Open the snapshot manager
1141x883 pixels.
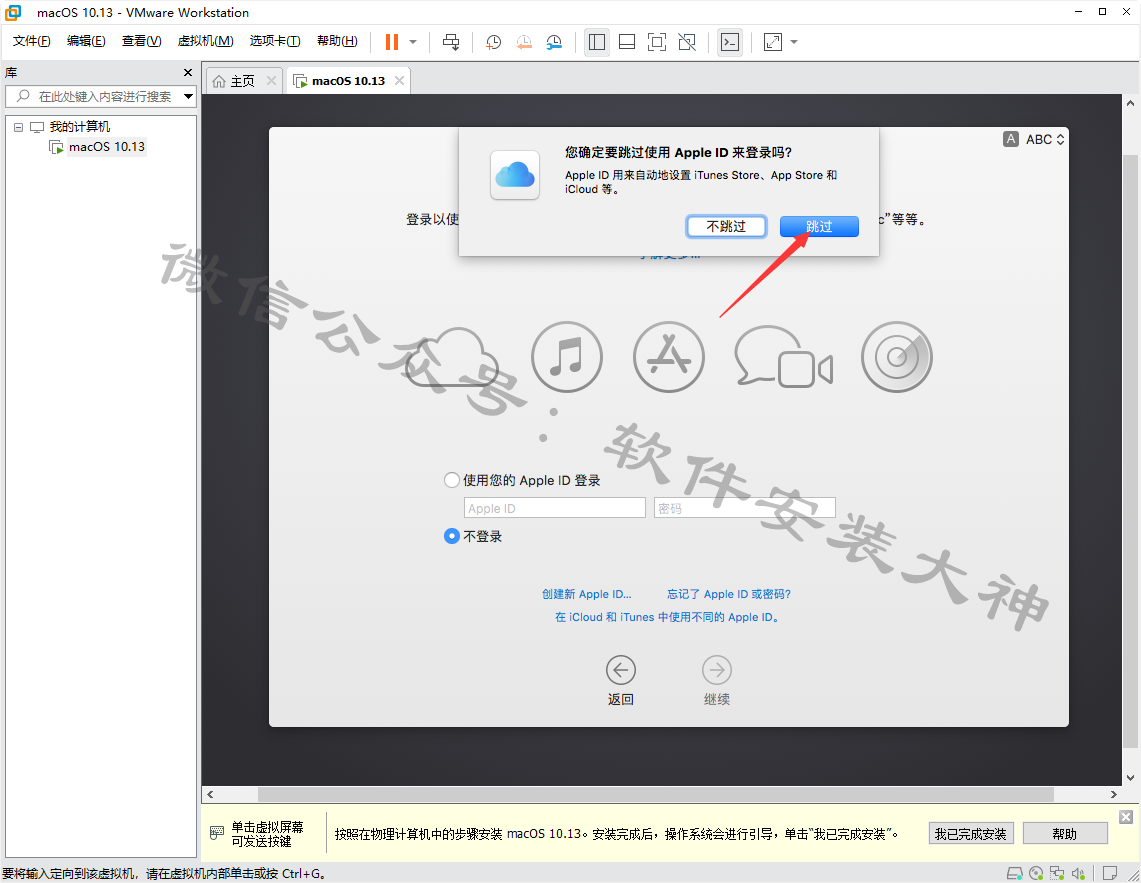554,42
